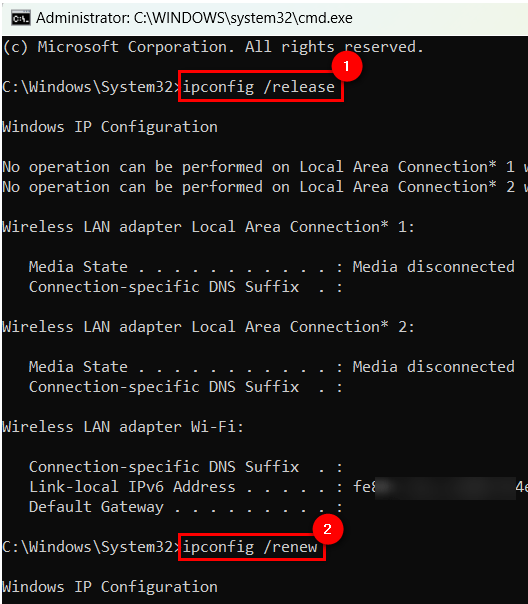Click the Local Area Connection* 1 no-operation line
The height and width of the screenshot is (604, 528).
pyautogui.click(x=265, y=167)
